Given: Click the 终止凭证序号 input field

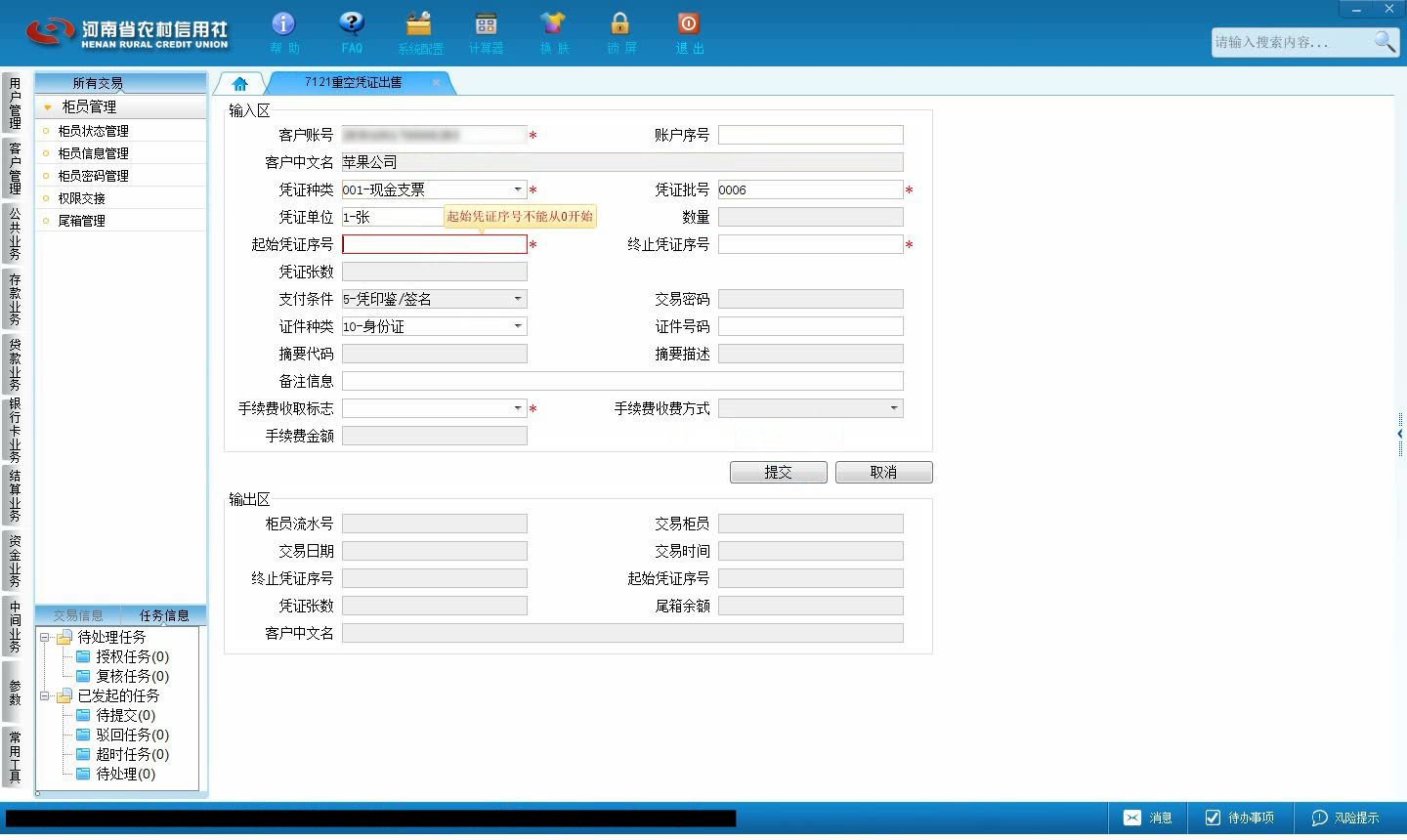Looking at the screenshot, I should click(x=811, y=244).
